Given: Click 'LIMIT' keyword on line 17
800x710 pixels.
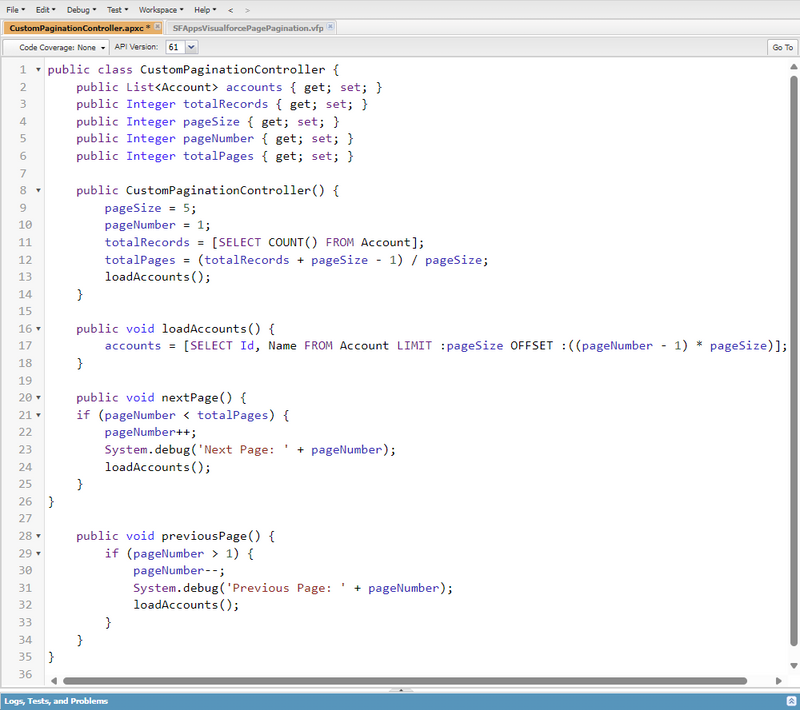Looking at the screenshot, I should [x=414, y=345].
